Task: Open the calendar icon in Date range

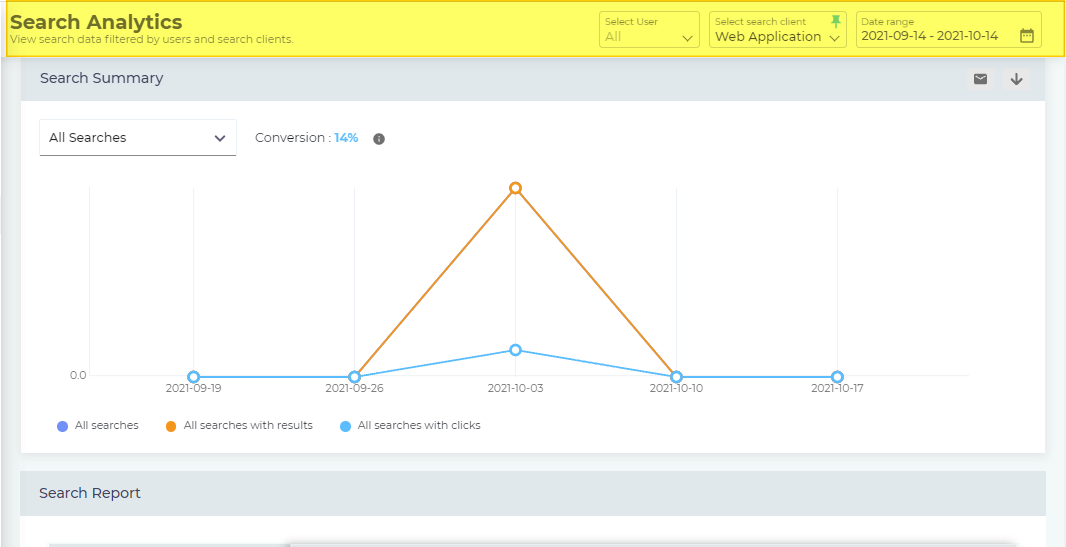Action: (x=1026, y=36)
